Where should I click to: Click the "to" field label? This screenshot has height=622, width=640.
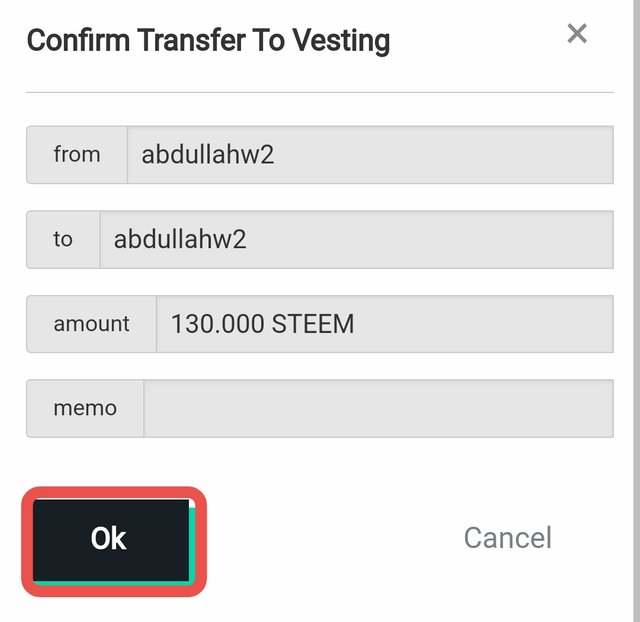63,239
